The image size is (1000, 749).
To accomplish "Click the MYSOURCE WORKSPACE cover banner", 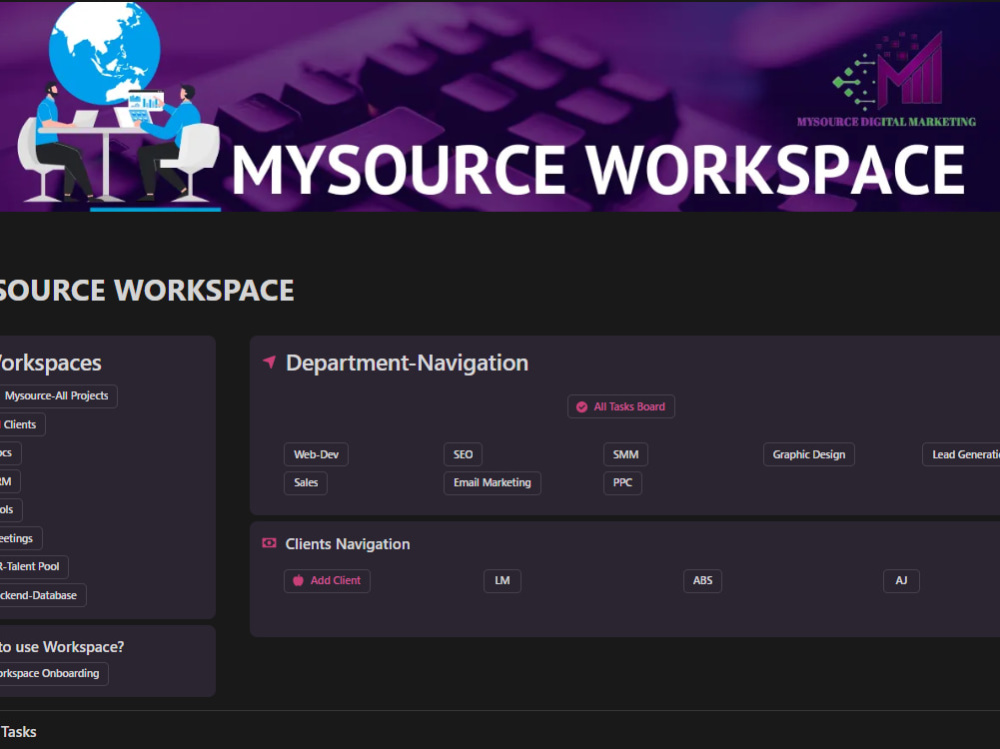I will point(500,106).
